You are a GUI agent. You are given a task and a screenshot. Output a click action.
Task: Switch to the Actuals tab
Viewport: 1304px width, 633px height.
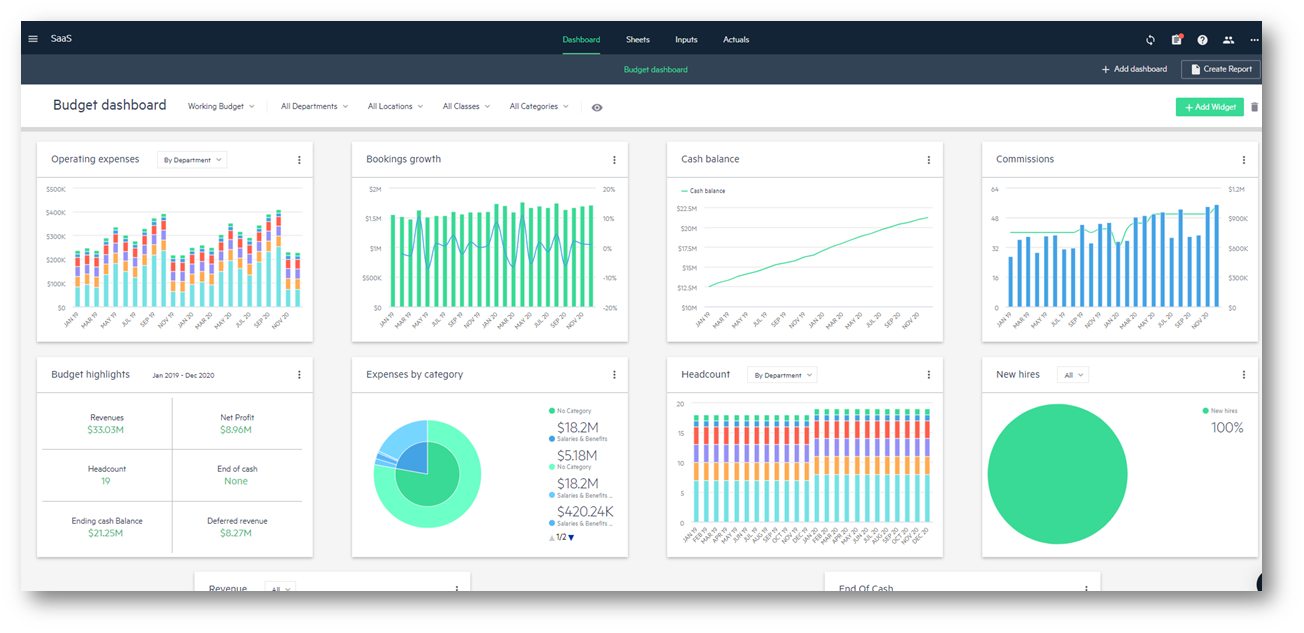tap(736, 40)
